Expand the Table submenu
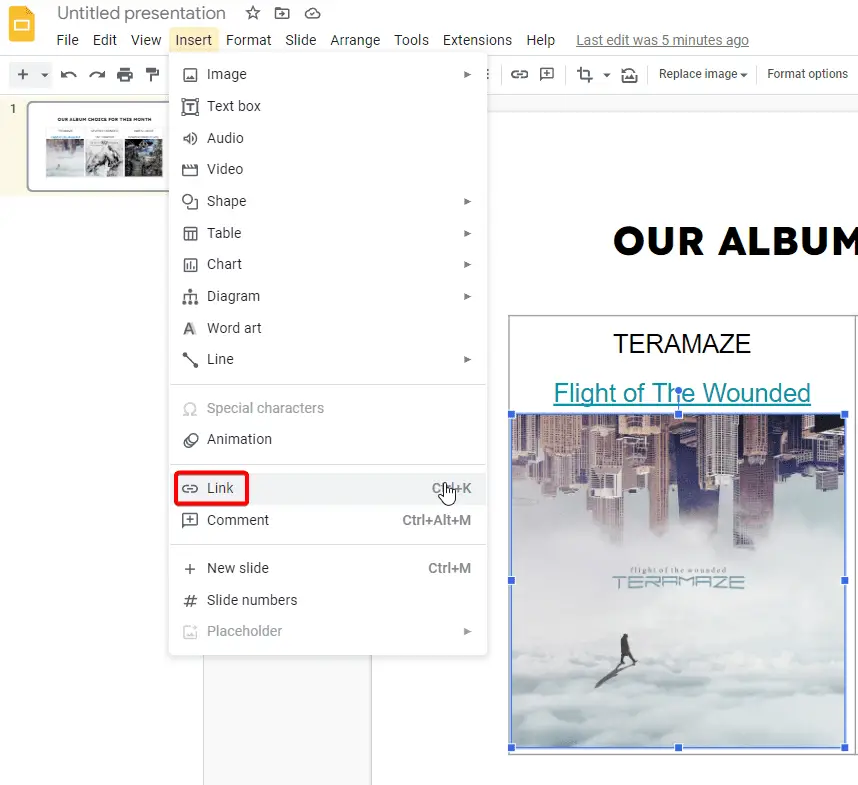 328,233
